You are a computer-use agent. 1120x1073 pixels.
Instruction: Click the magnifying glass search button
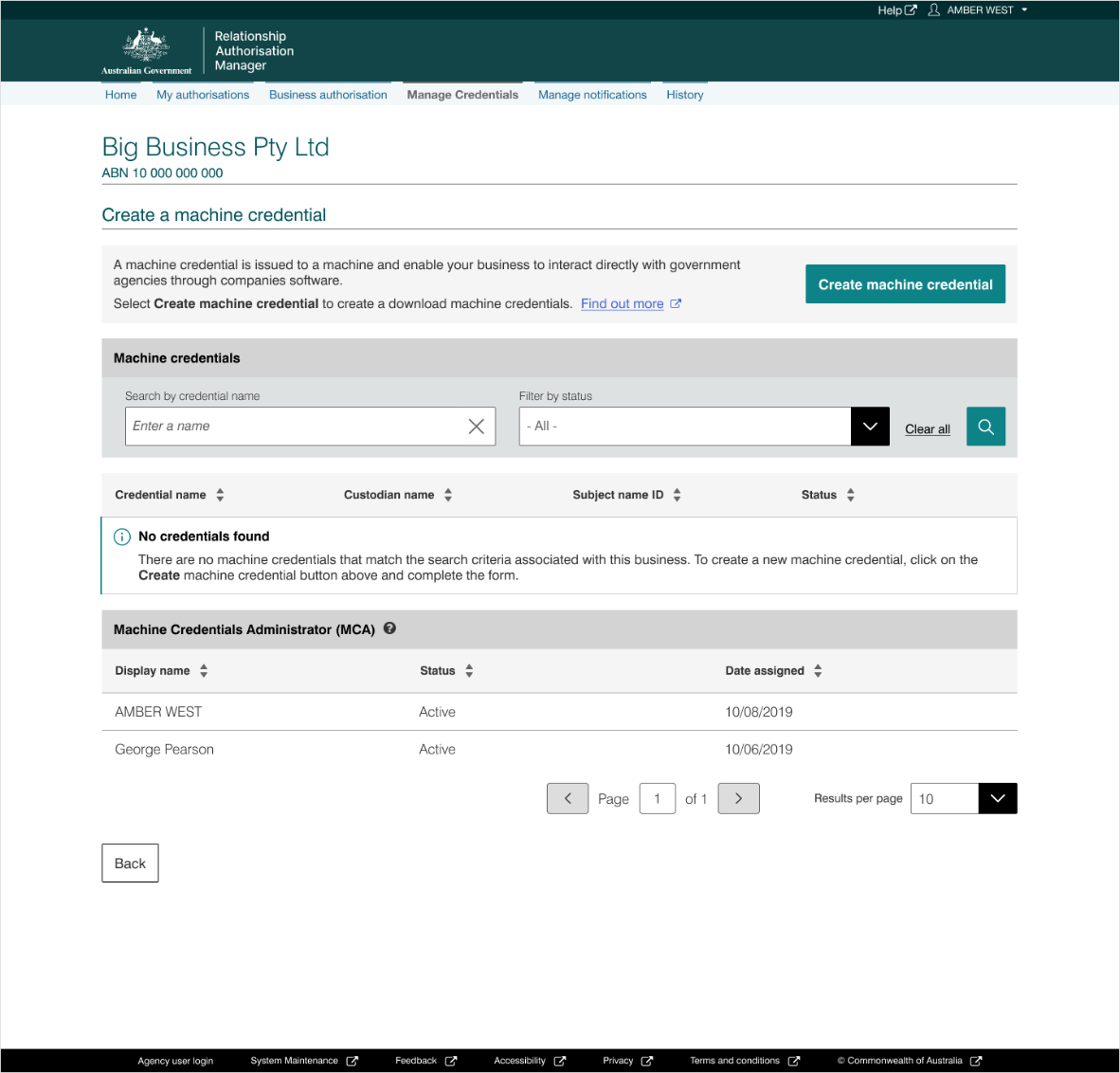[985, 427]
